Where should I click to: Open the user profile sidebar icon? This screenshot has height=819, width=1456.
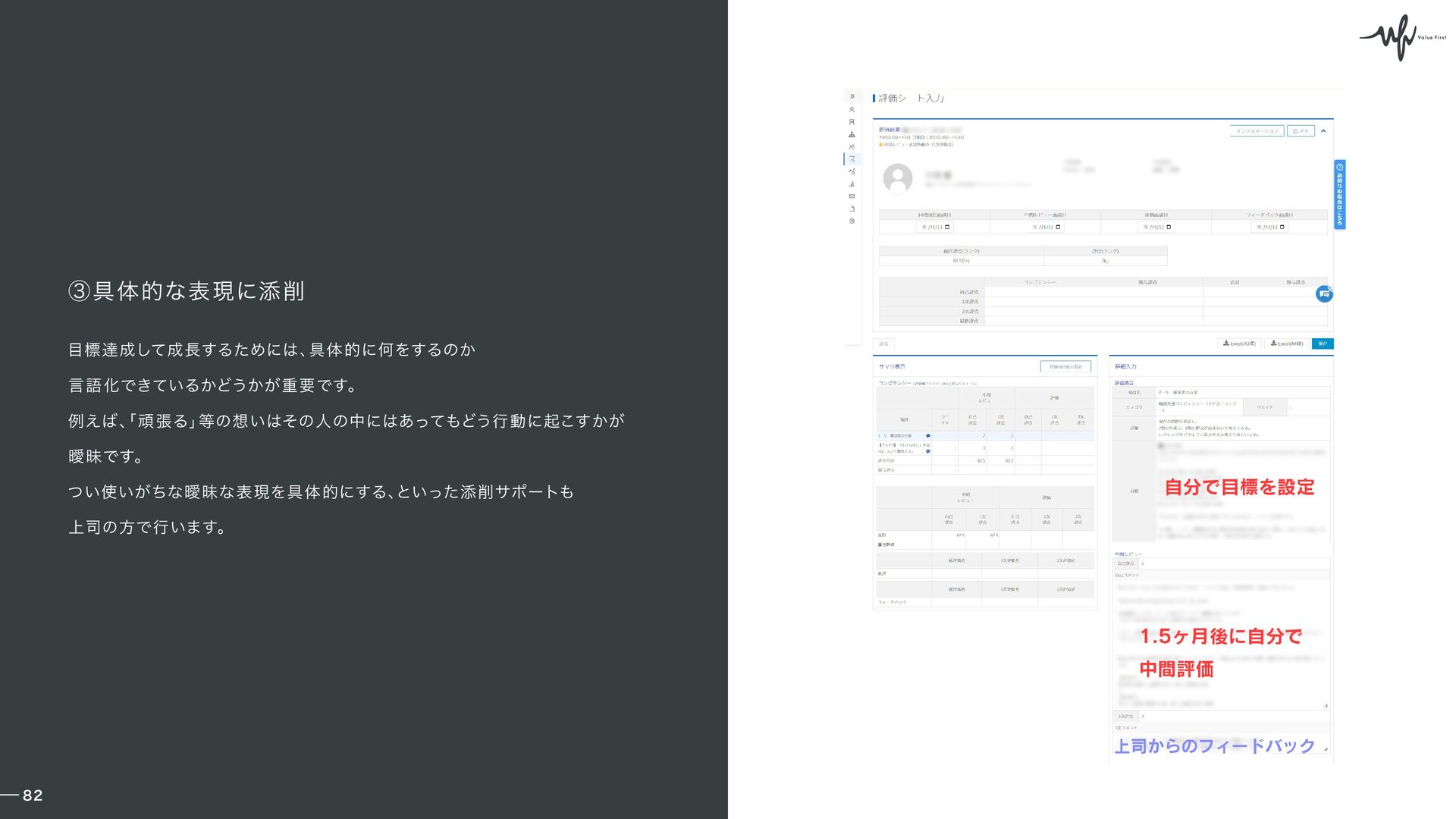click(x=852, y=109)
